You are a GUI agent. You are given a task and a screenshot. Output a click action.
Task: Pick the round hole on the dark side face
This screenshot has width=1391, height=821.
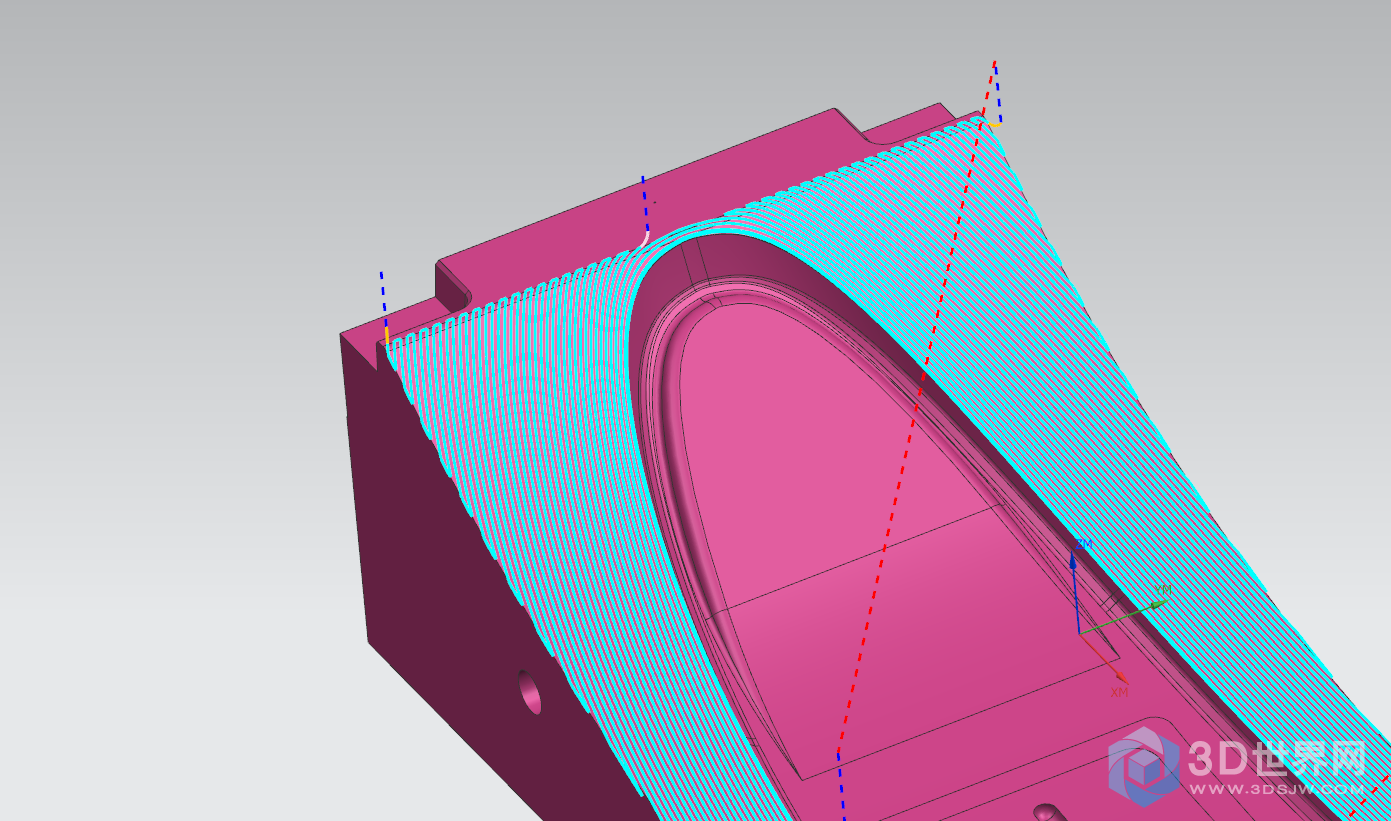[530, 692]
